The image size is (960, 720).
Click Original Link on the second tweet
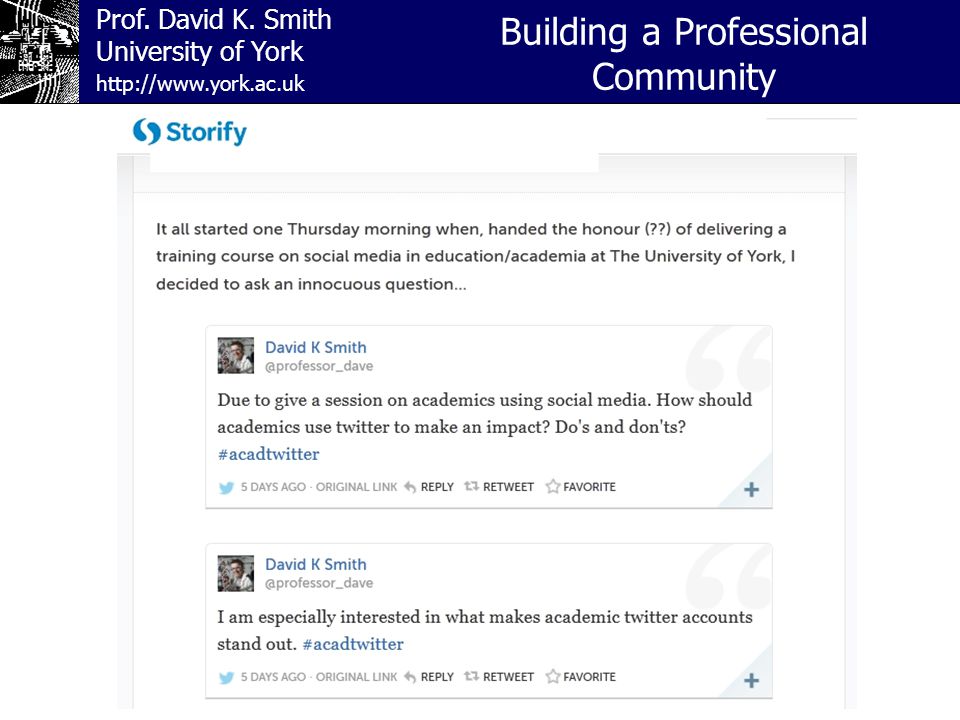(356, 677)
